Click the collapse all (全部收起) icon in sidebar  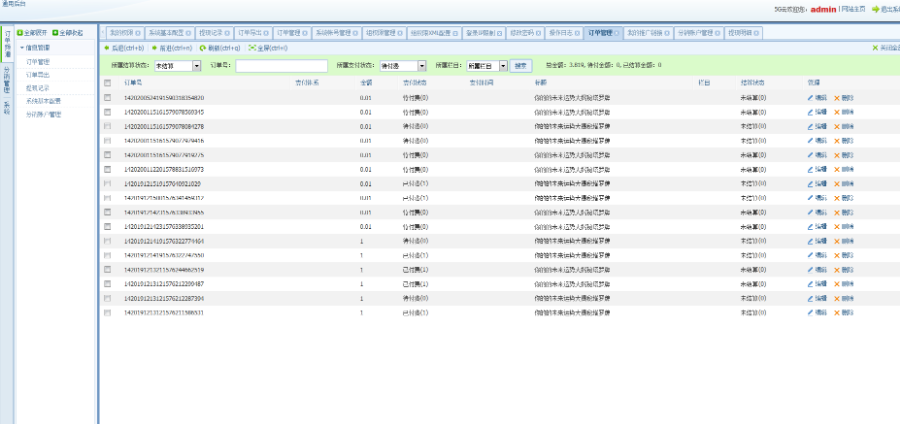click(x=56, y=33)
